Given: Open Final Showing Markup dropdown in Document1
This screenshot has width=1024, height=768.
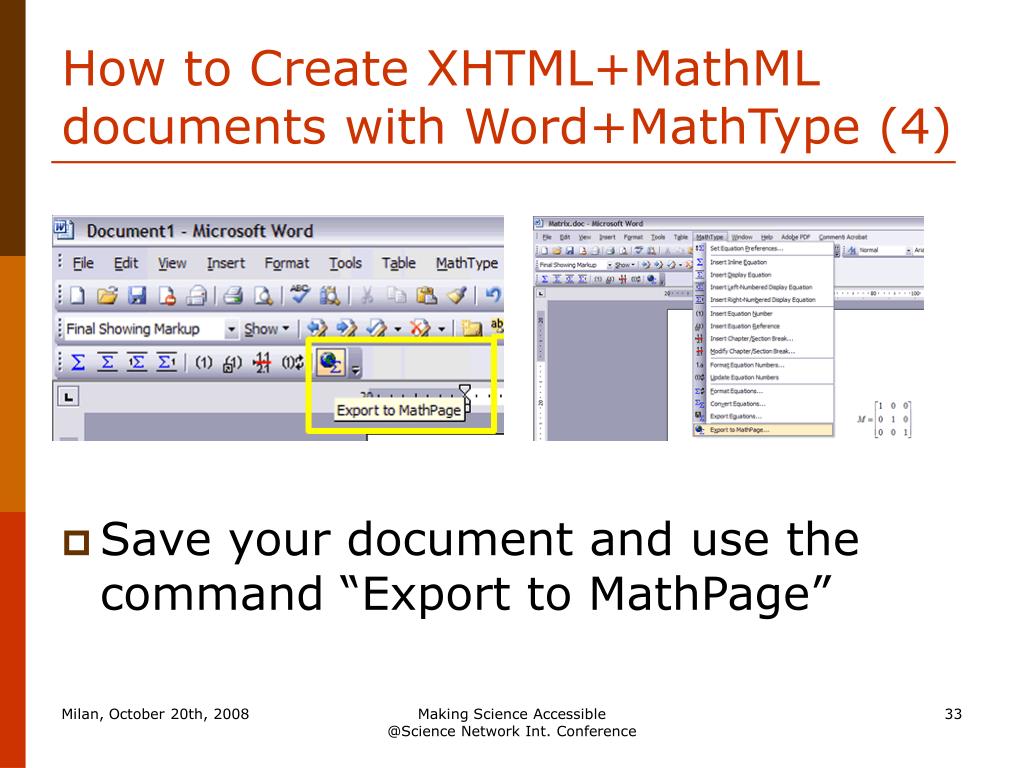Looking at the screenshot, I should [x=231, y=329].
